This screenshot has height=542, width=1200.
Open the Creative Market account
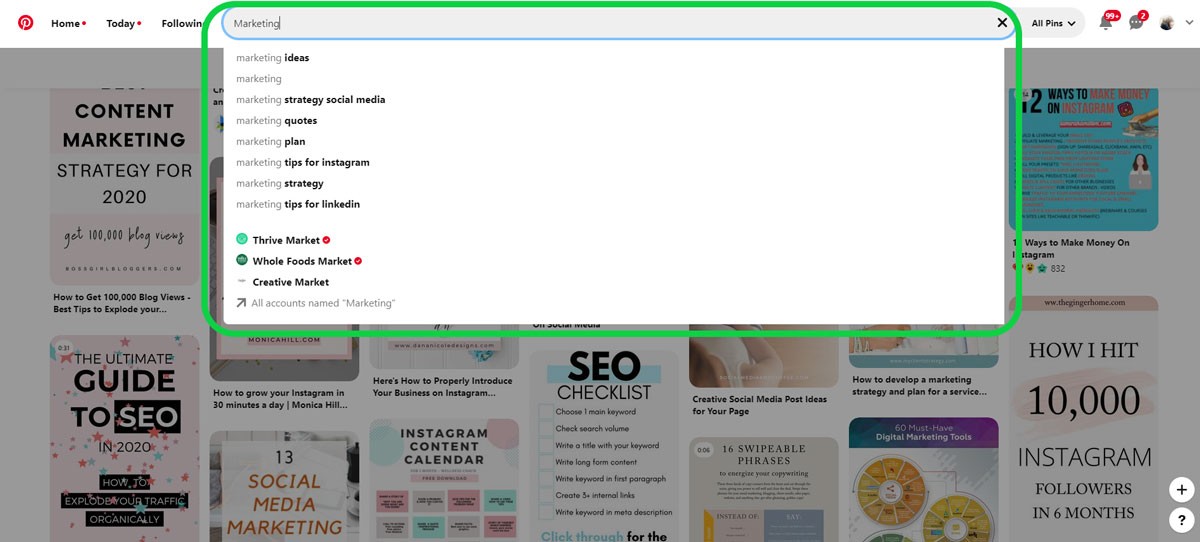[291, 282]
